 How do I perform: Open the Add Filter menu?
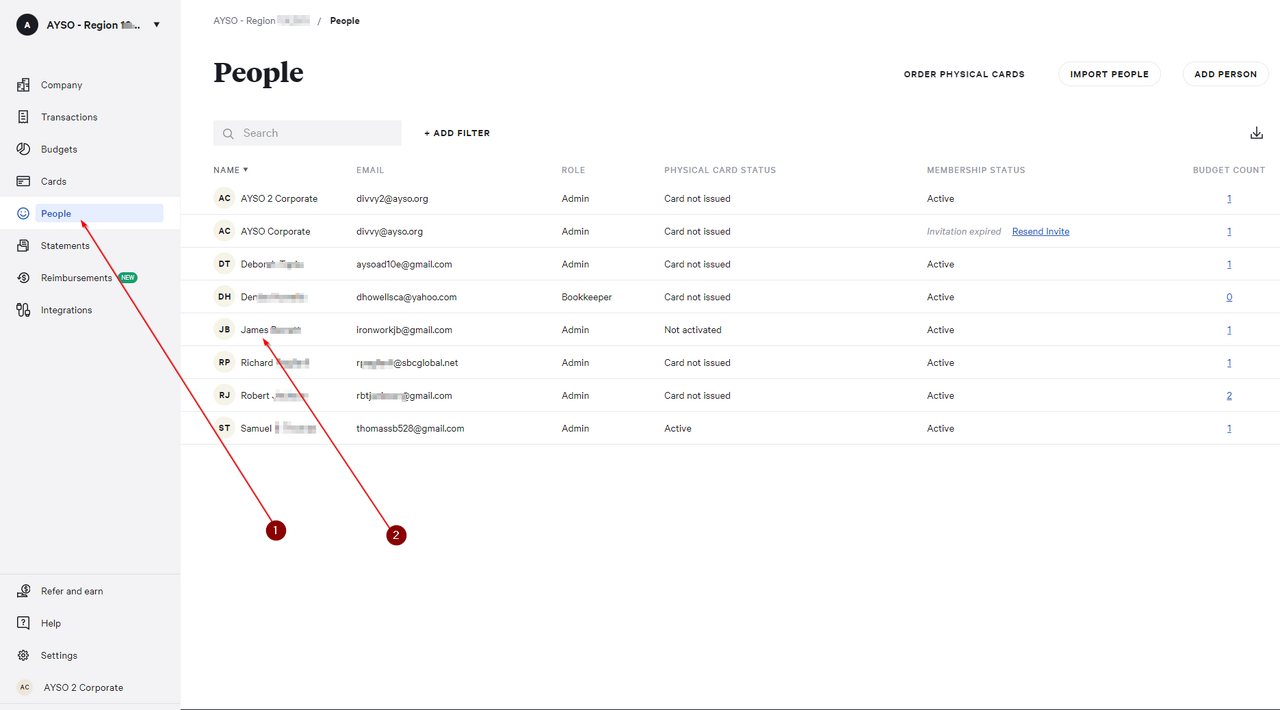tap(457, 133)
